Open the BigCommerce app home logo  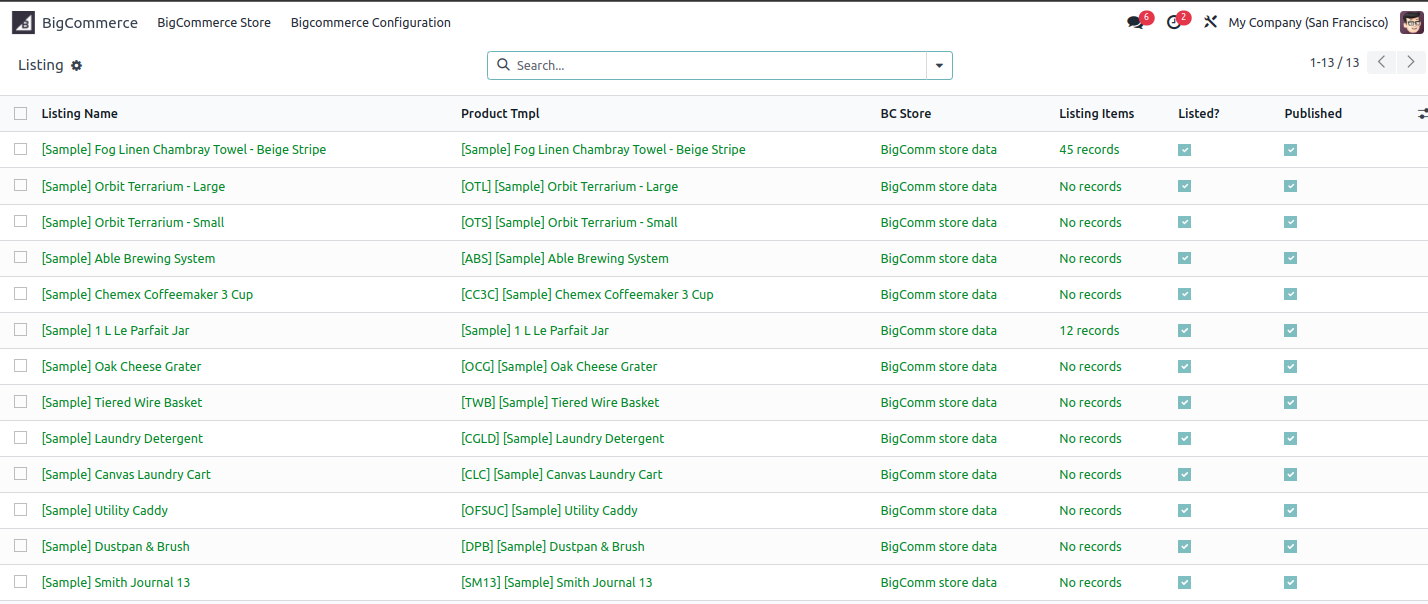pyautogui.click(x=23, y=23)
